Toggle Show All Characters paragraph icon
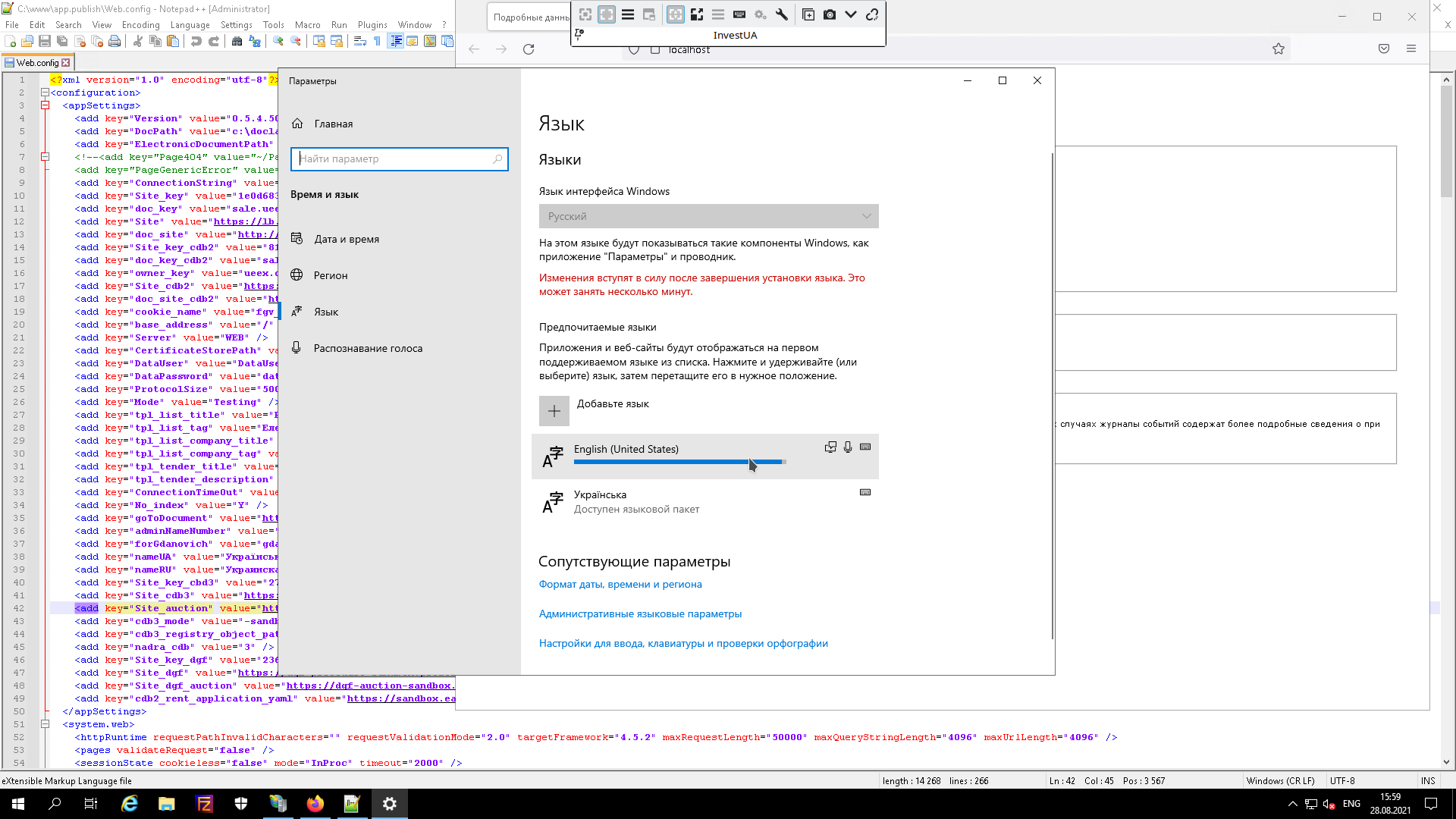 378,42
